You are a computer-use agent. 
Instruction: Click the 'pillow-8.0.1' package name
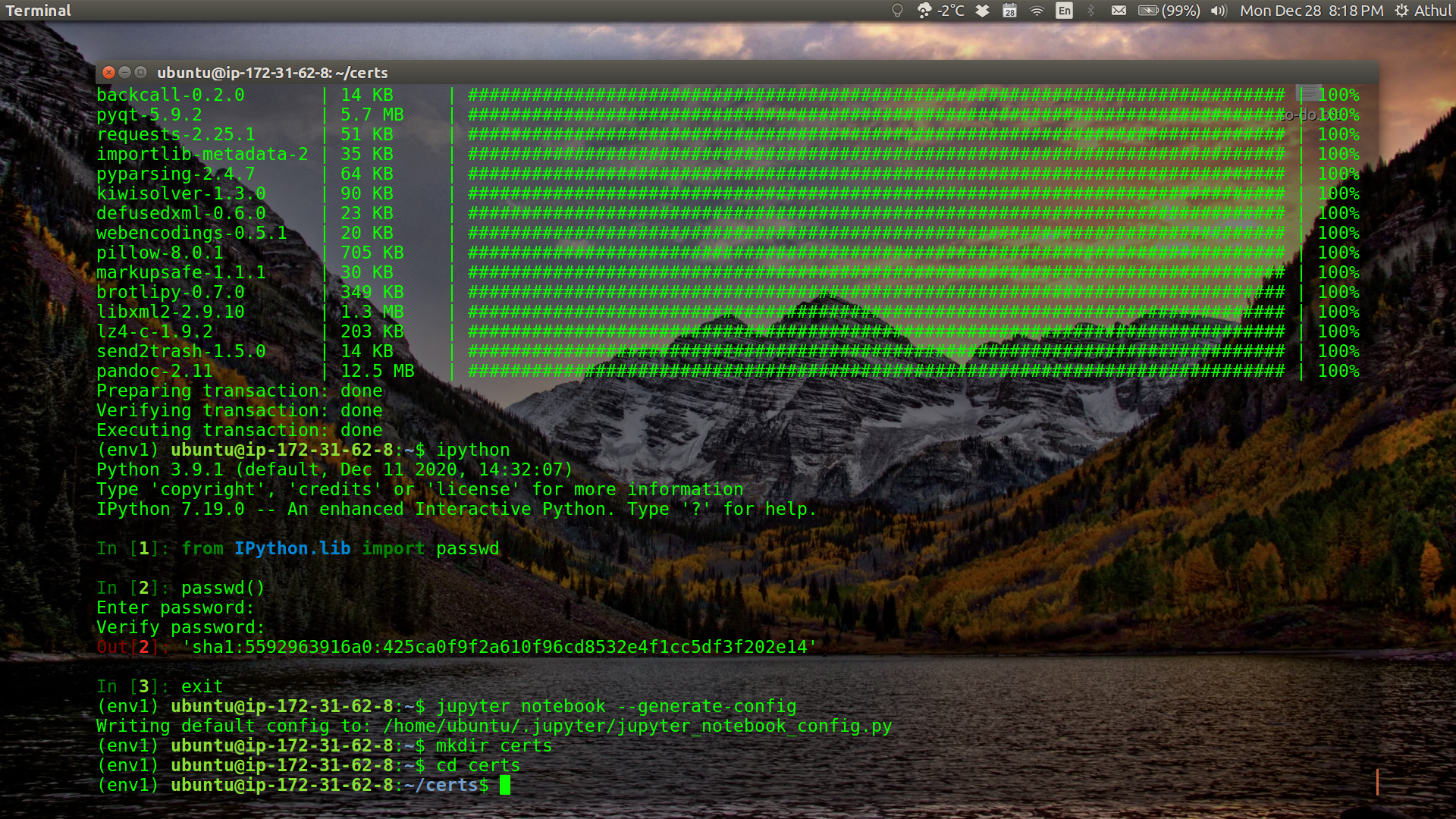(x=160, y=253)
